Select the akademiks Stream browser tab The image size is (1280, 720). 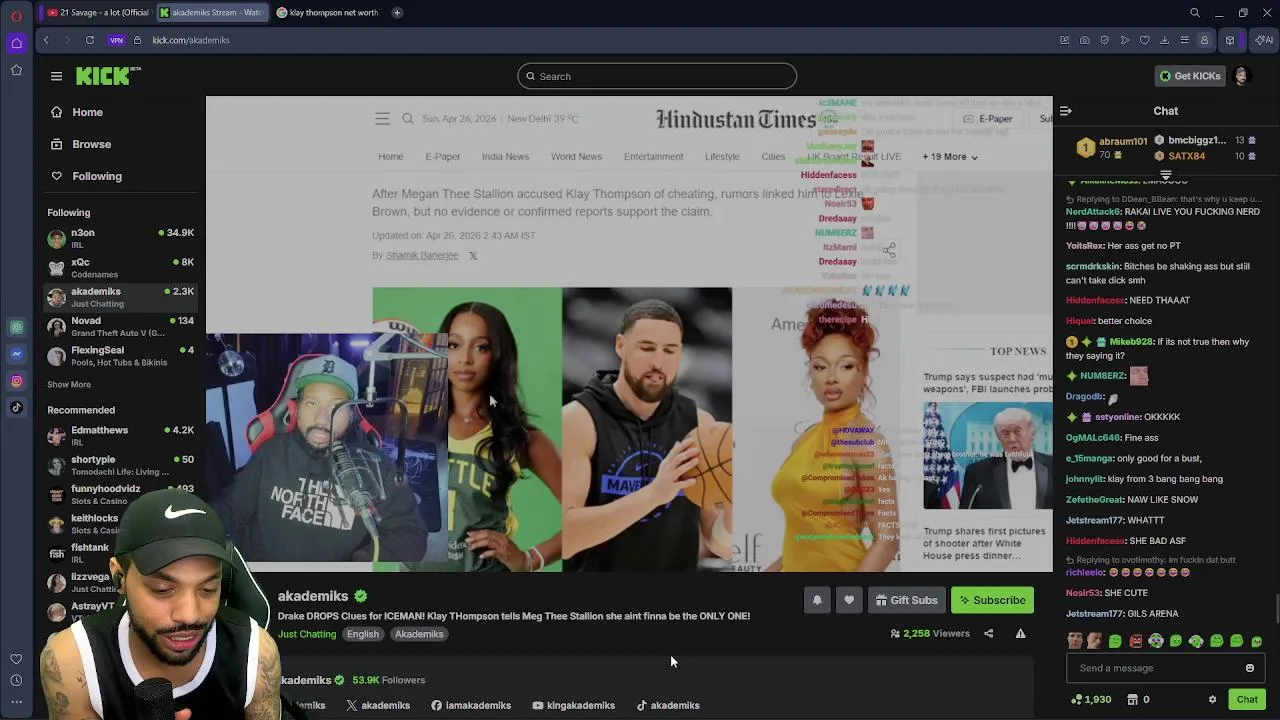coord(211,13)
